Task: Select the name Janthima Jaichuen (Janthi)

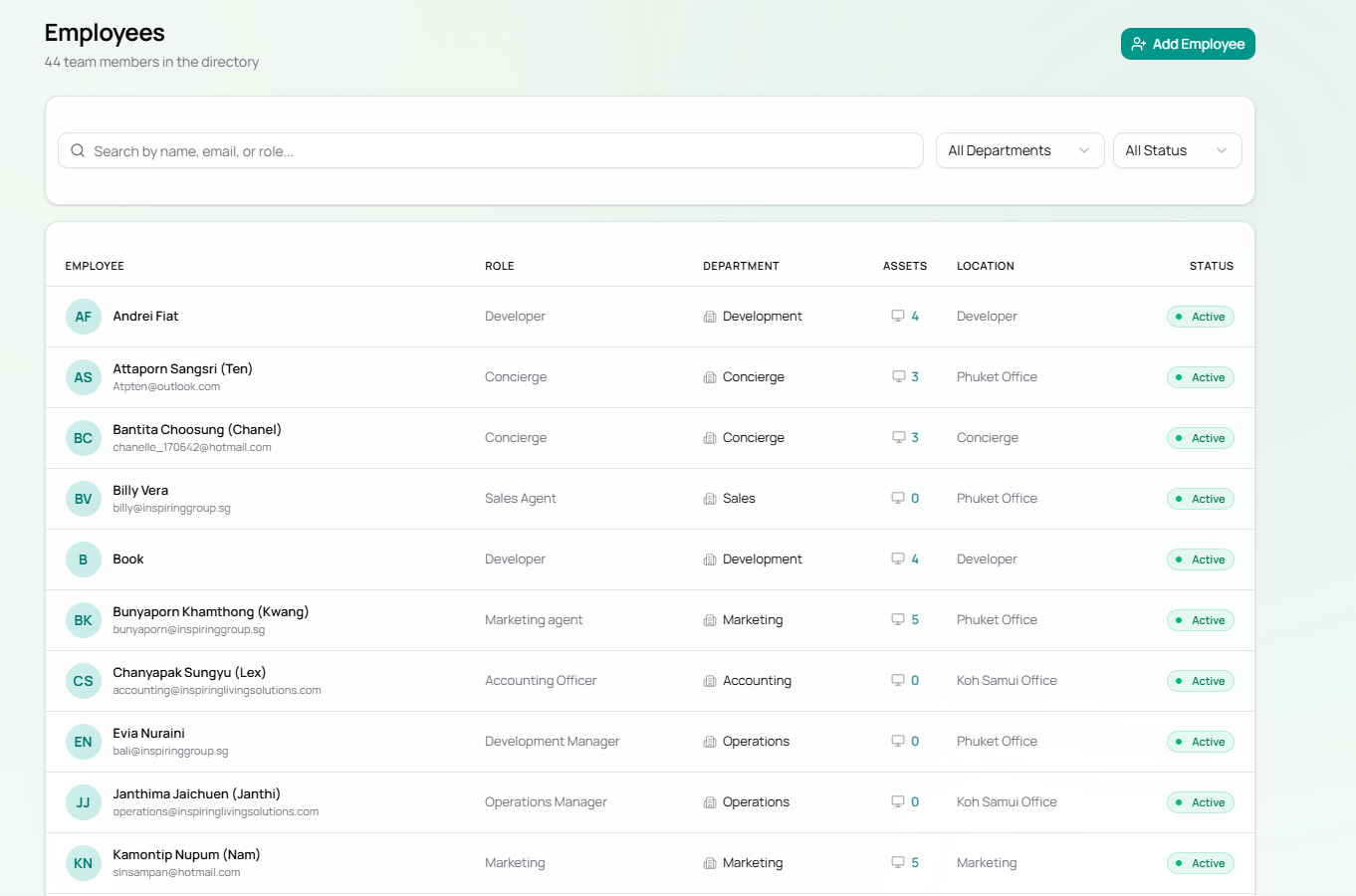Action: tap(196, 793)
